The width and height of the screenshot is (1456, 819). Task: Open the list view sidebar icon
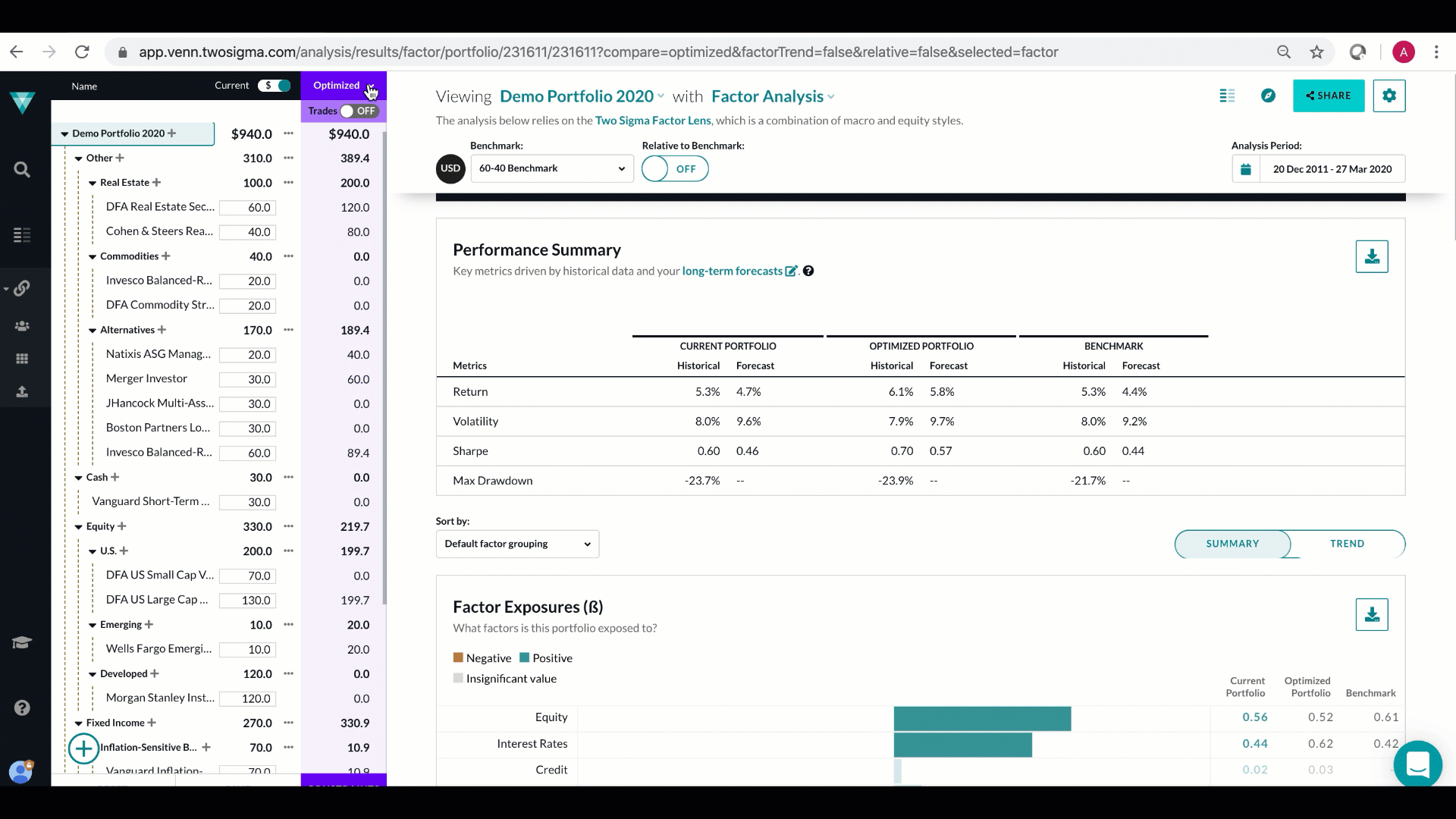[x=22, y=235]
